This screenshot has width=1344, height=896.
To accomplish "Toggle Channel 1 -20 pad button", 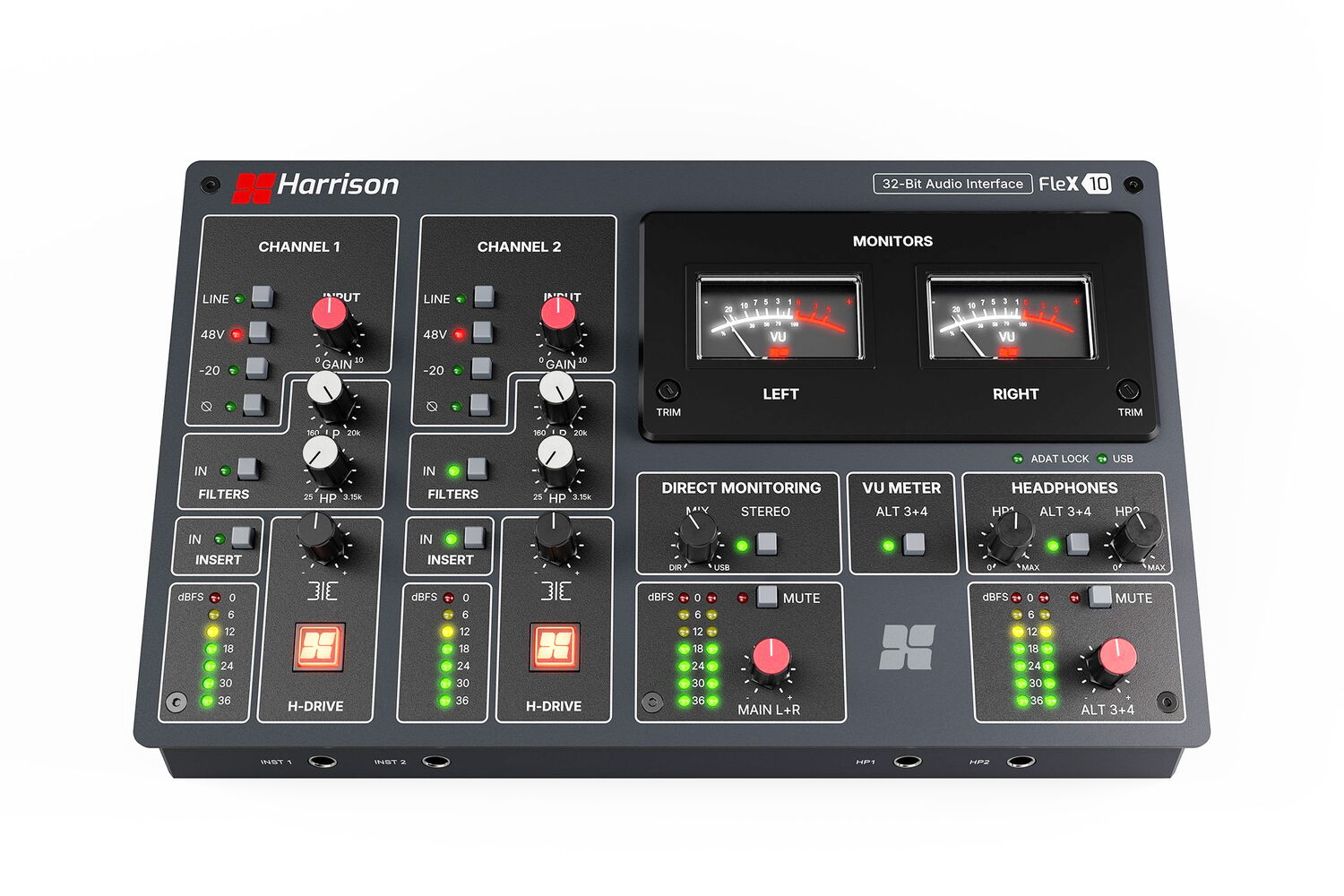I will click(256, 367).
